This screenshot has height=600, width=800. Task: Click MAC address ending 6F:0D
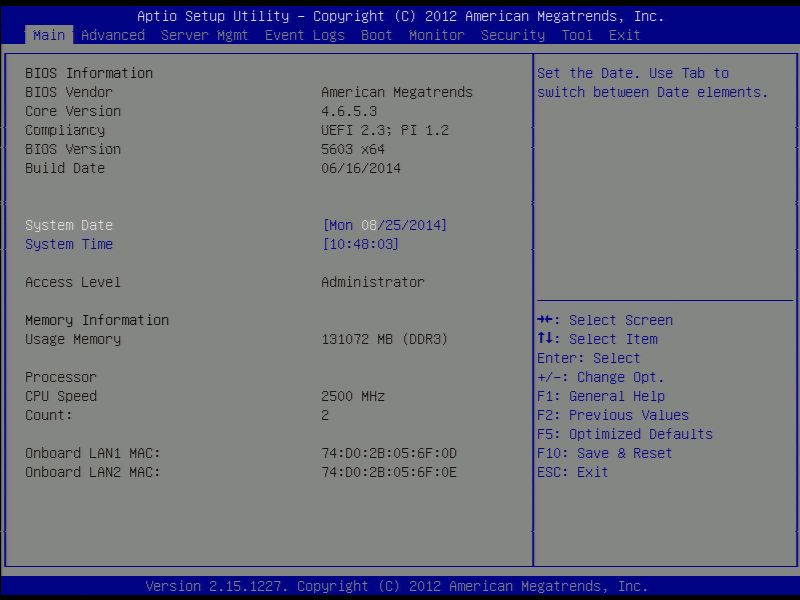click(389, 453)
